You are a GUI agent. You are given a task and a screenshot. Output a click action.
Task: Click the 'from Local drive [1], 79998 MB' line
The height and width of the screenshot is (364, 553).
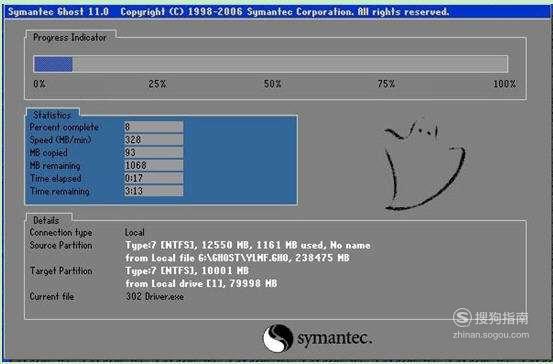pyautogui.click(x=201, y=284)
